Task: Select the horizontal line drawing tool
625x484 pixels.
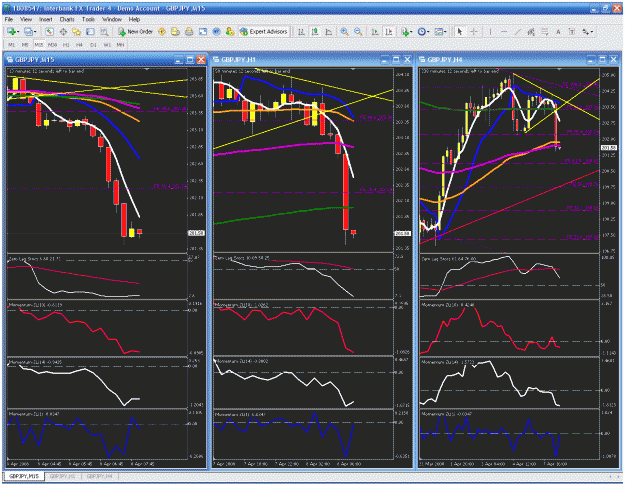Action: coord(504,31)
